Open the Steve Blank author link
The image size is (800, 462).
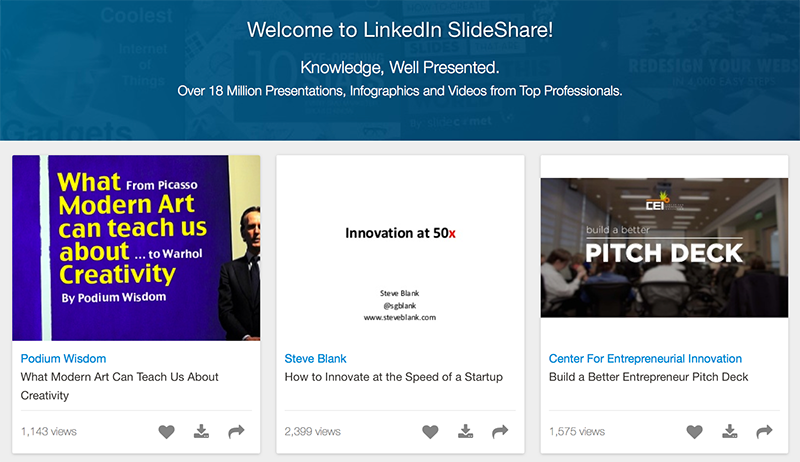[315, 358]
